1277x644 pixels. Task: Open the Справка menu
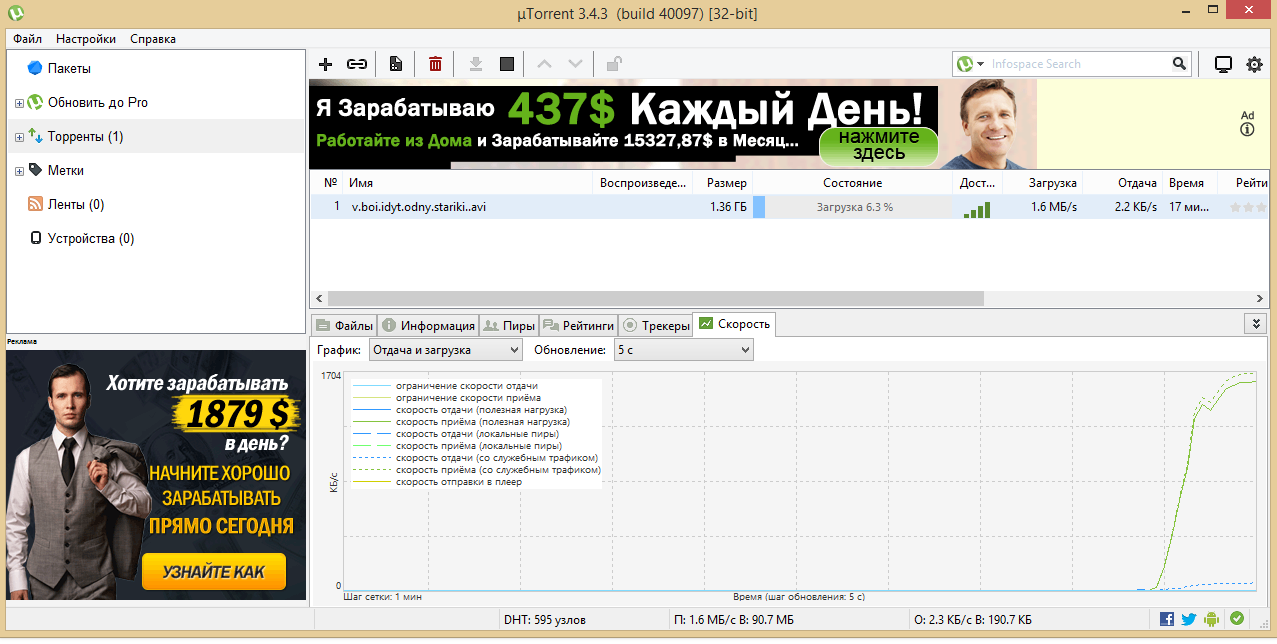click(x=153, y=39)
